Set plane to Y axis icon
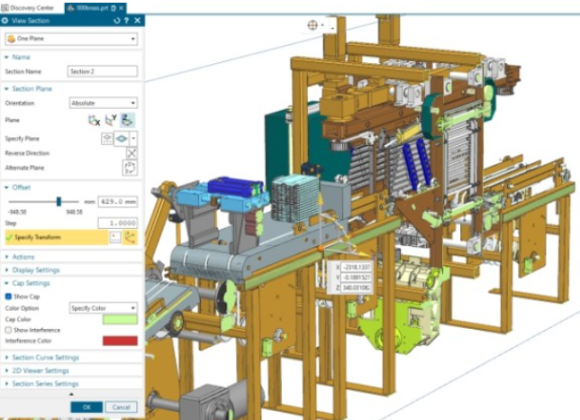The image size is (580, 420). [111, 120]
